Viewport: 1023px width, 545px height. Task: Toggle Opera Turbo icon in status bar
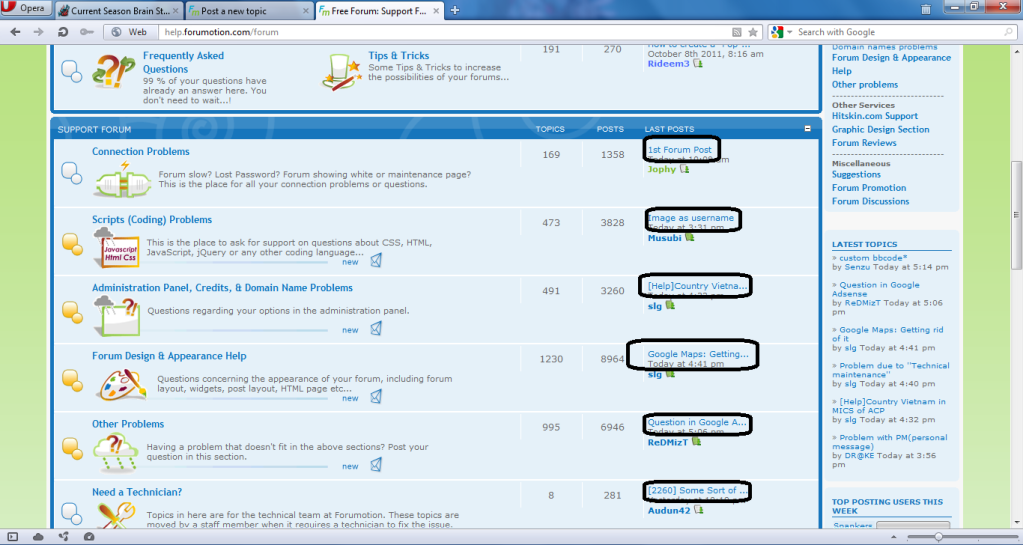89,537
